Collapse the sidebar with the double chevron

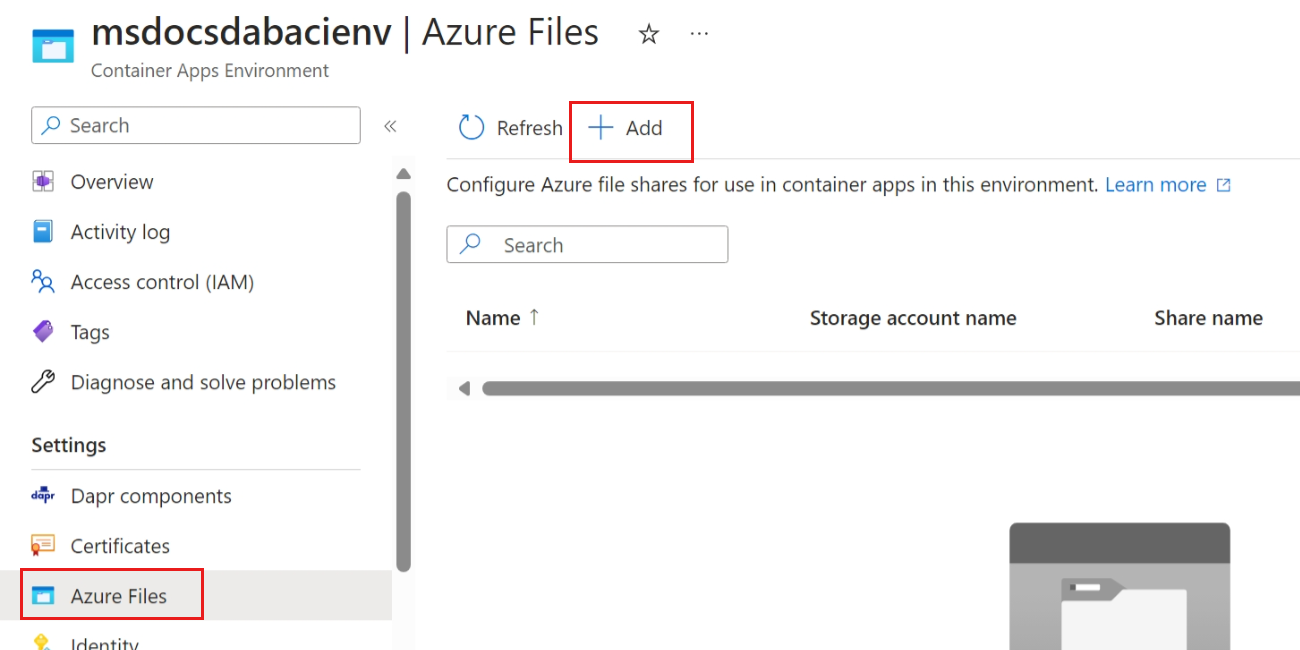coord(390,126)
